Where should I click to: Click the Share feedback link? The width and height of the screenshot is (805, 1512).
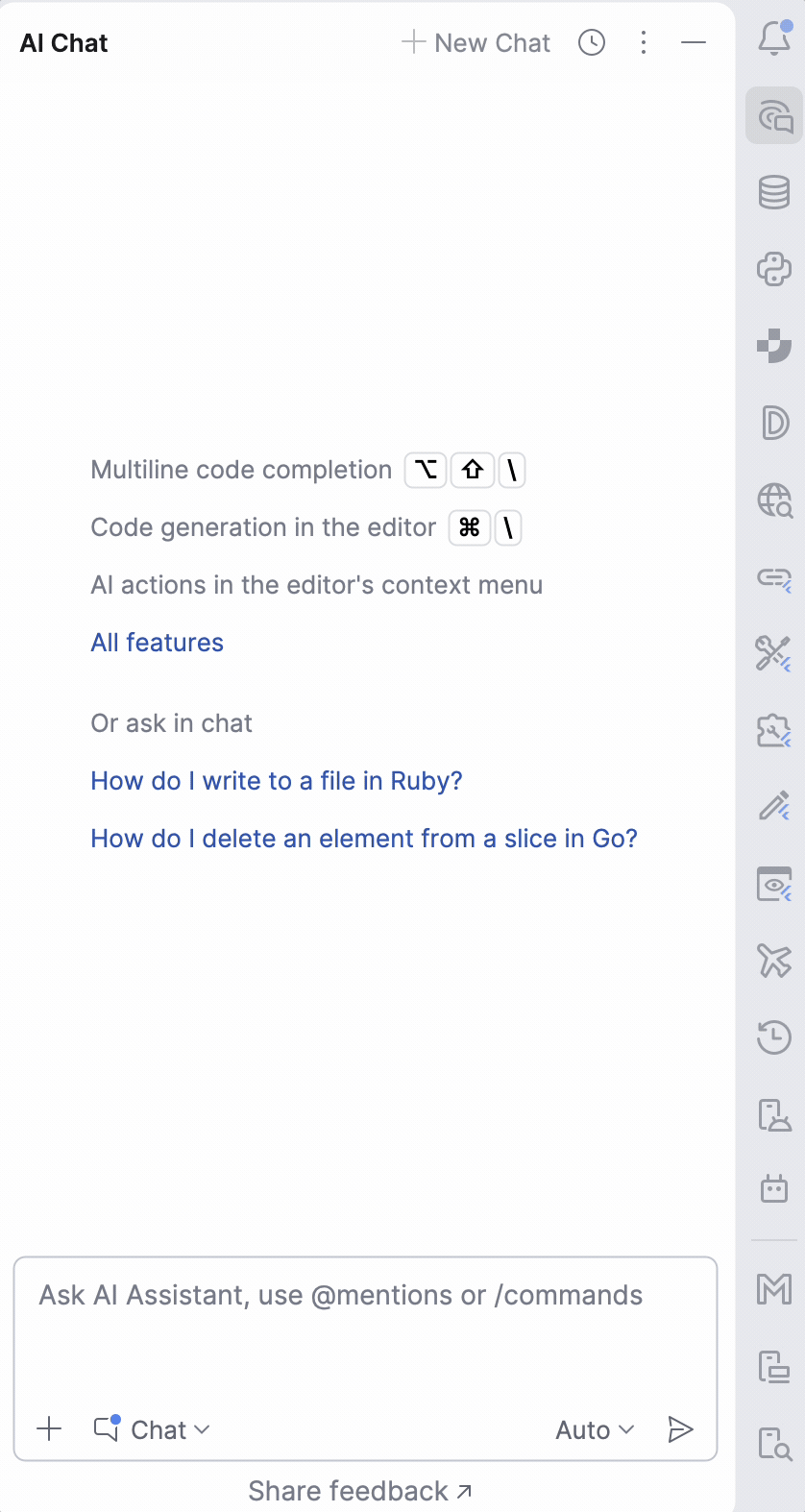(359, 1491)
